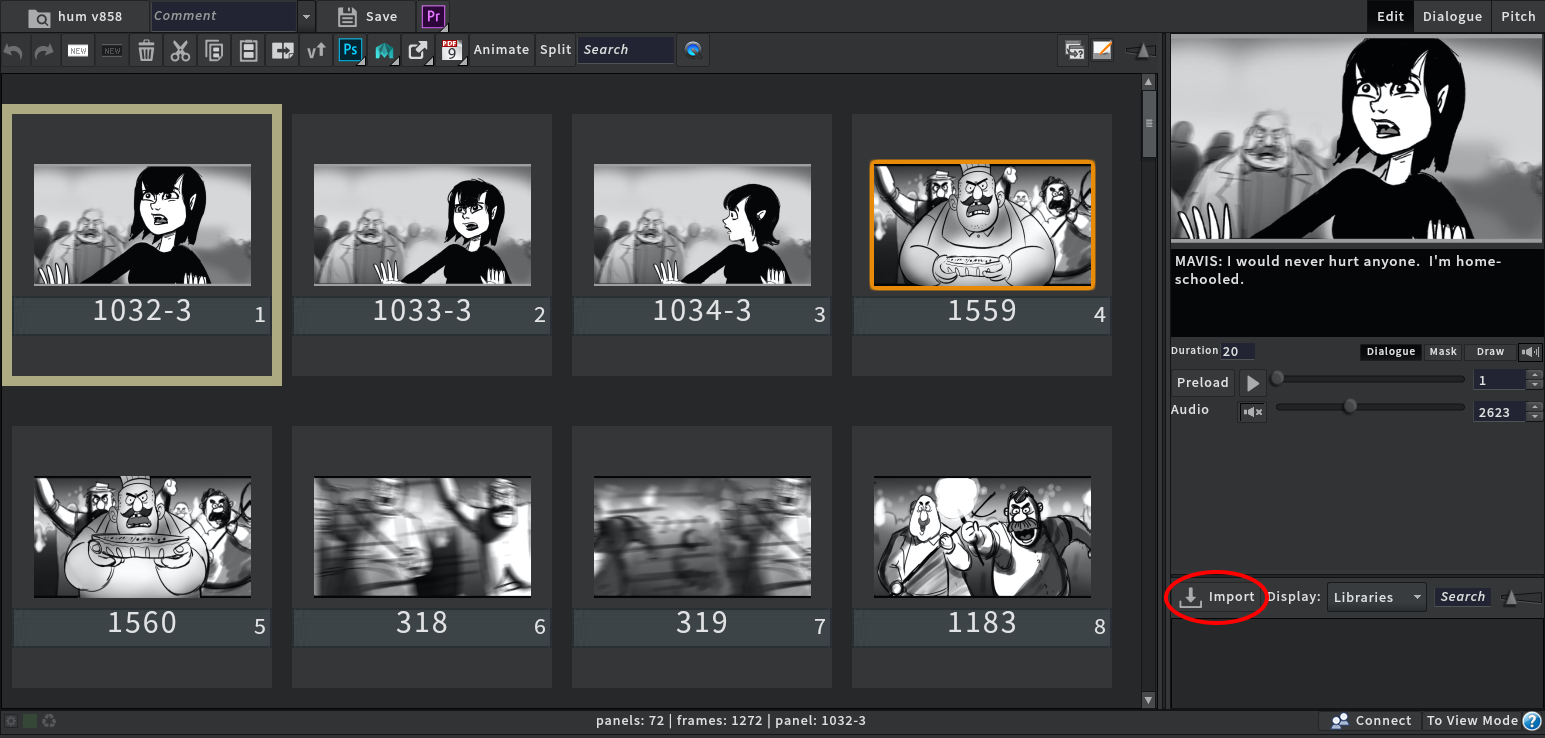The height and width of the screenshot is (738, 1545).
Task: Click the panel info question icon
Action: coord(1074,50)
